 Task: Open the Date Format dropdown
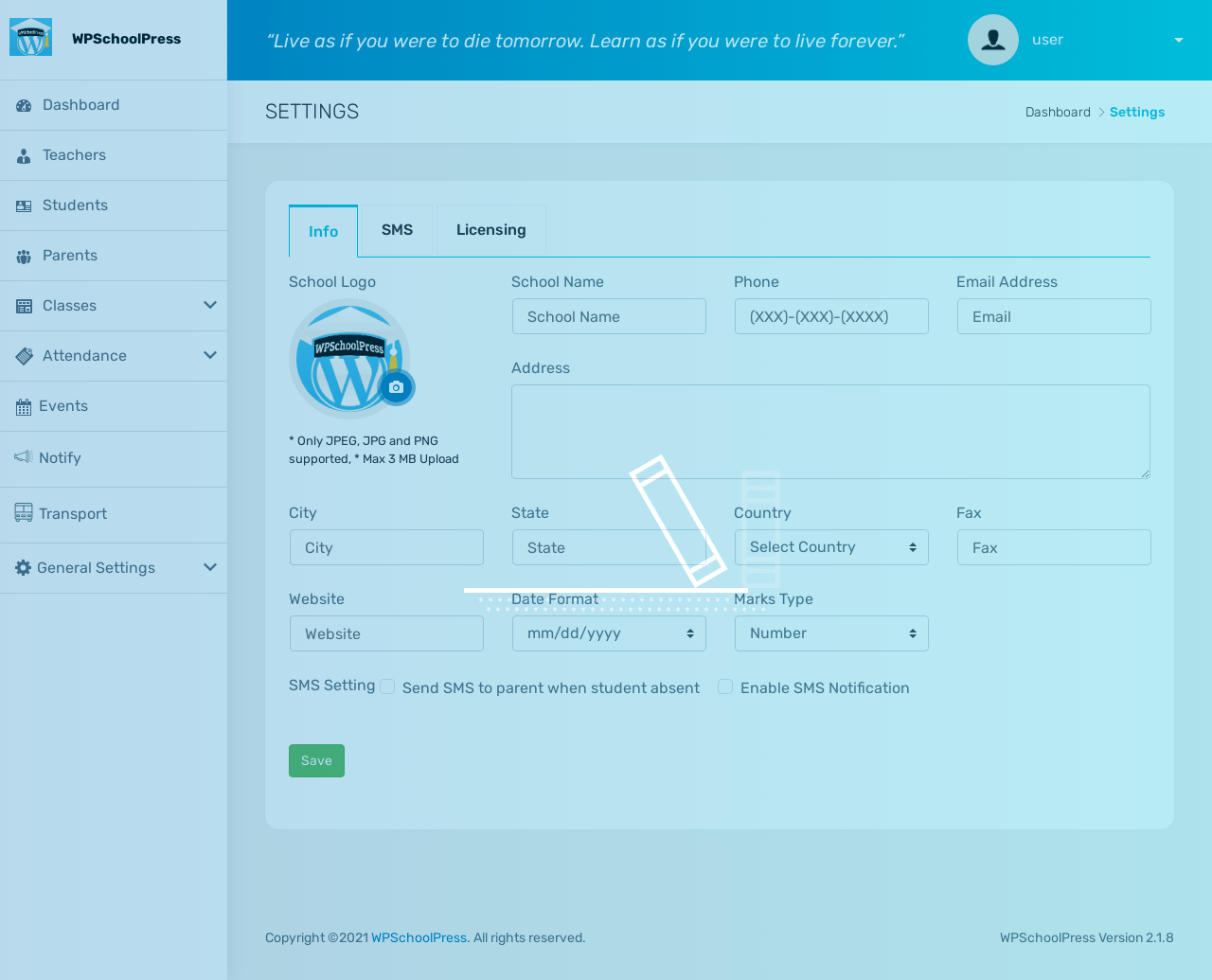(609, 633)
